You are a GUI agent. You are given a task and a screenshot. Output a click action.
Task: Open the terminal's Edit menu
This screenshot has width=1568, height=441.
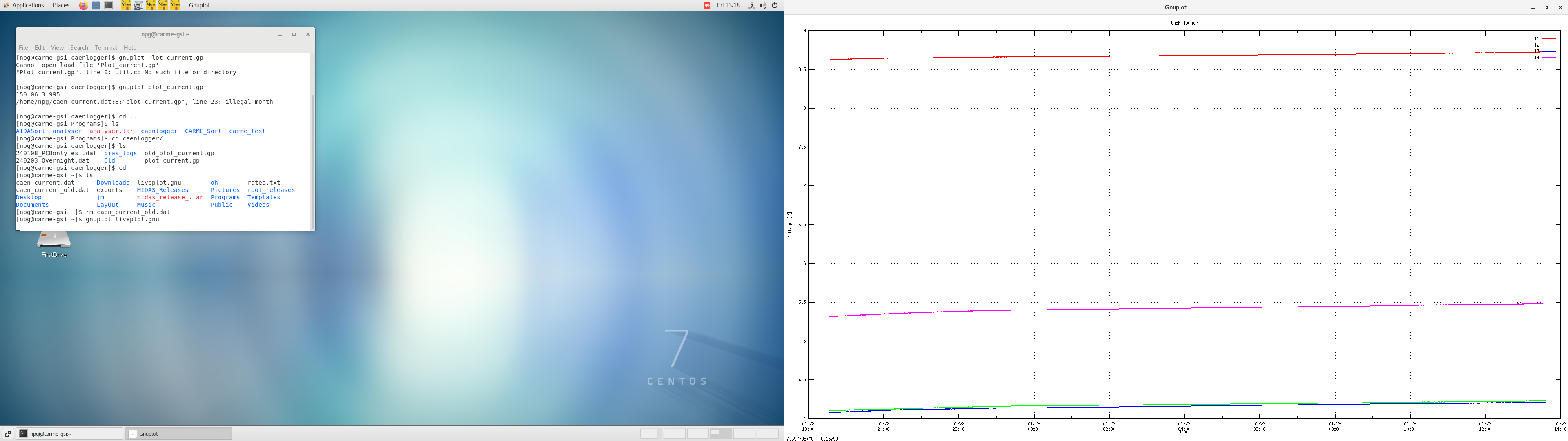pos(40,47)
